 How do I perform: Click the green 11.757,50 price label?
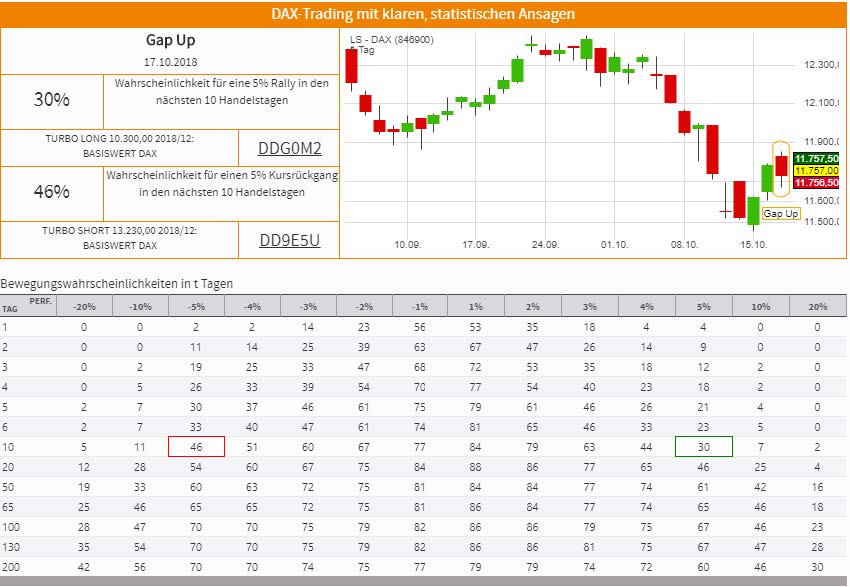pos(816,158)
